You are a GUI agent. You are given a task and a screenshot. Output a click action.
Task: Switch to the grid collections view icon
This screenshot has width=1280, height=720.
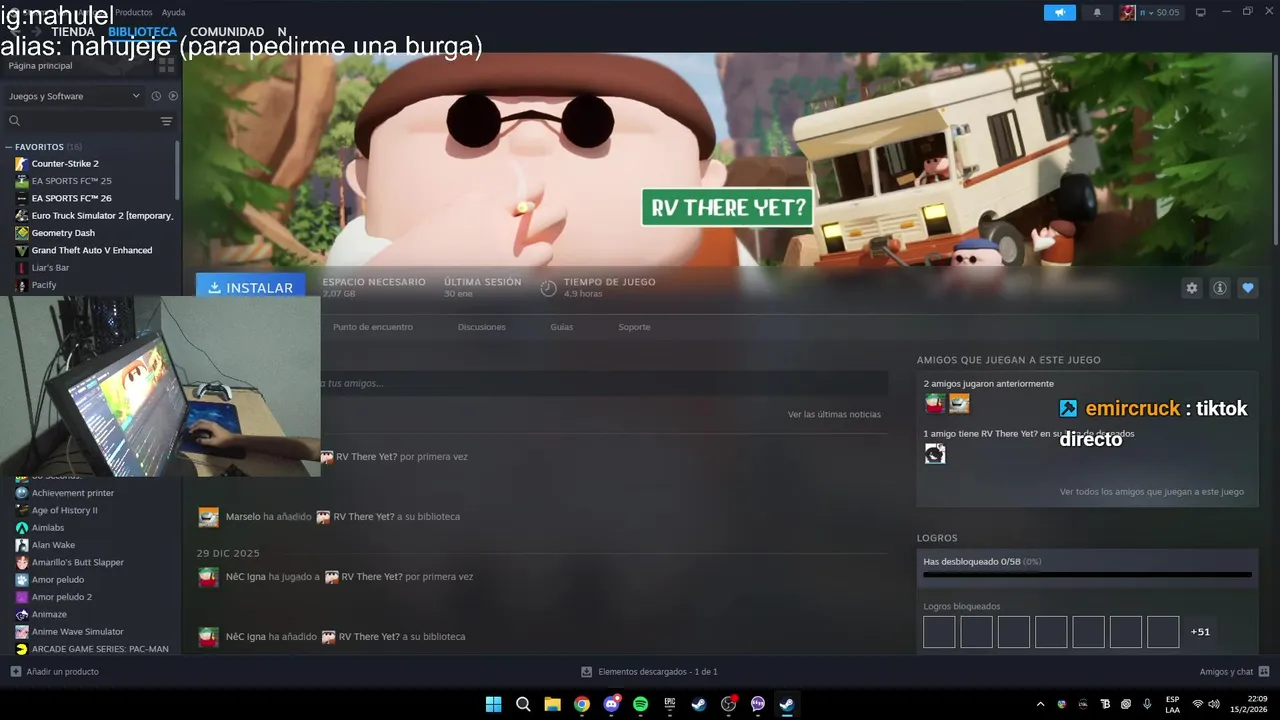pos(166,65)
